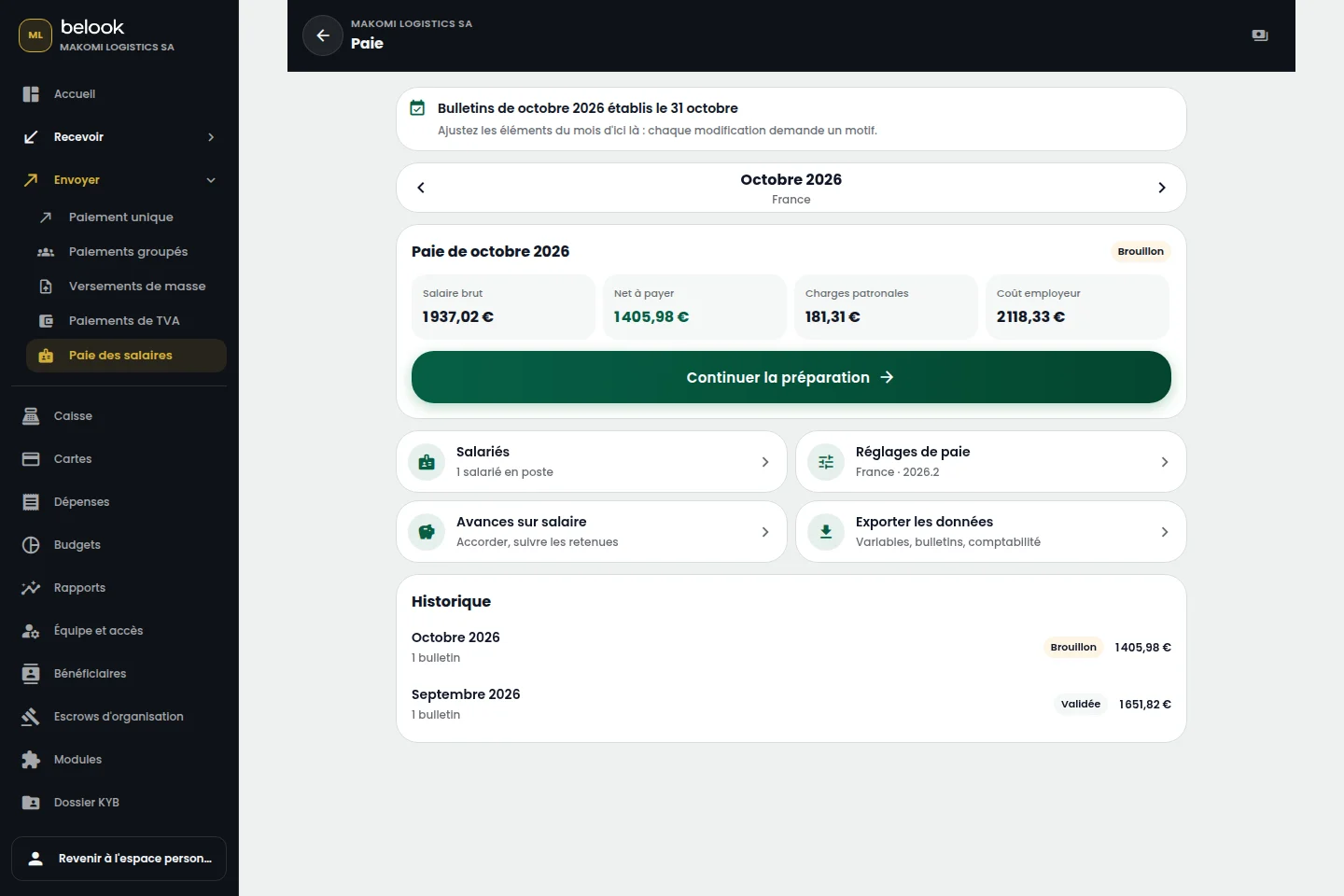Click the Rapports chart icon
Screen dimensions: 1344x896
pyautogui.click(x=31, y=588)
